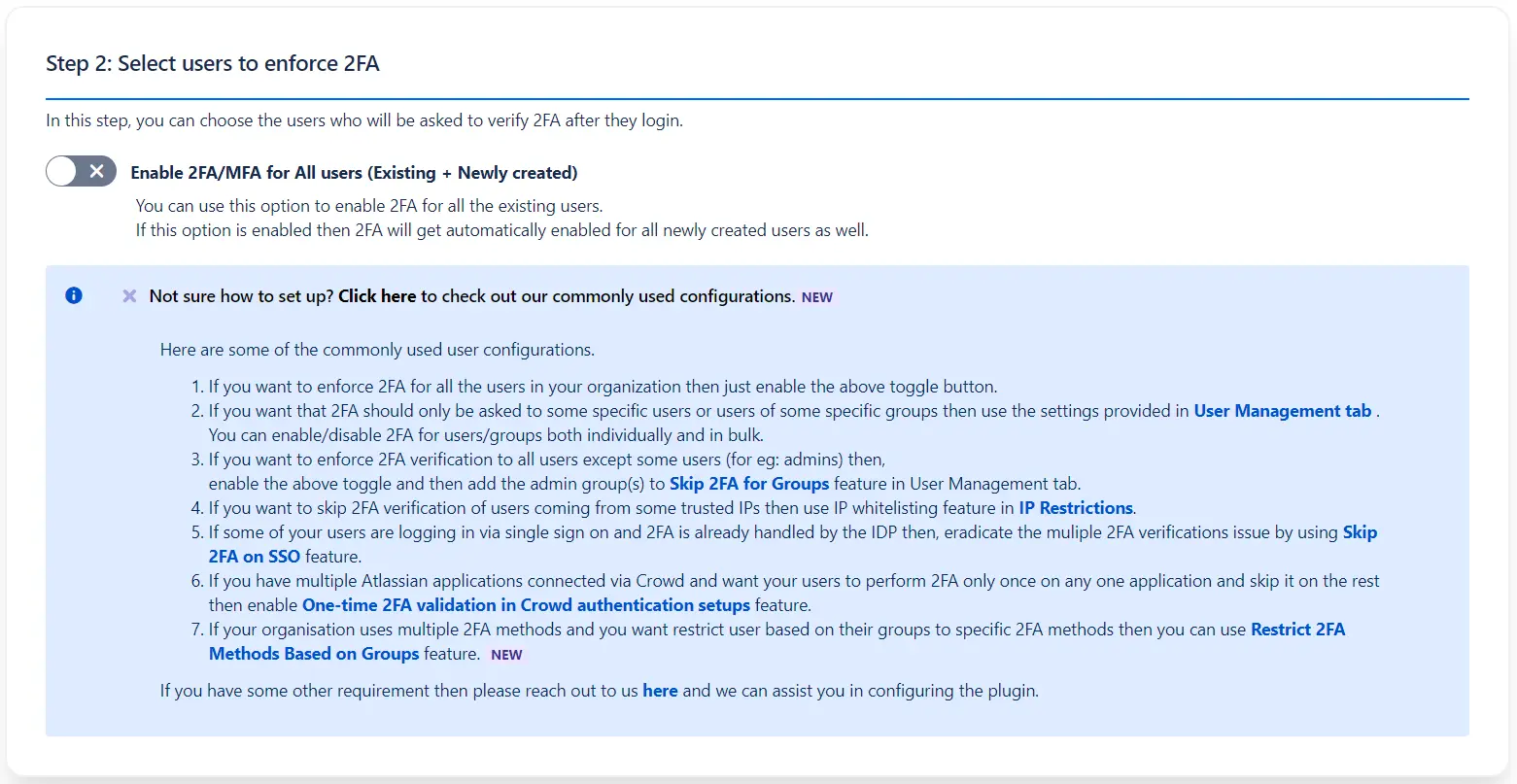Go to the IP Restrictions link
Viewport: 1517px width, 784px height.
pyautogui.click(x=1075, y=508)
